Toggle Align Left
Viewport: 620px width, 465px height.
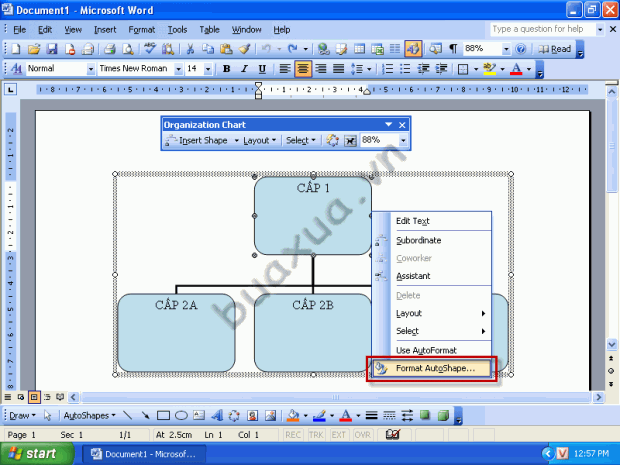click(x=285, y=69)
